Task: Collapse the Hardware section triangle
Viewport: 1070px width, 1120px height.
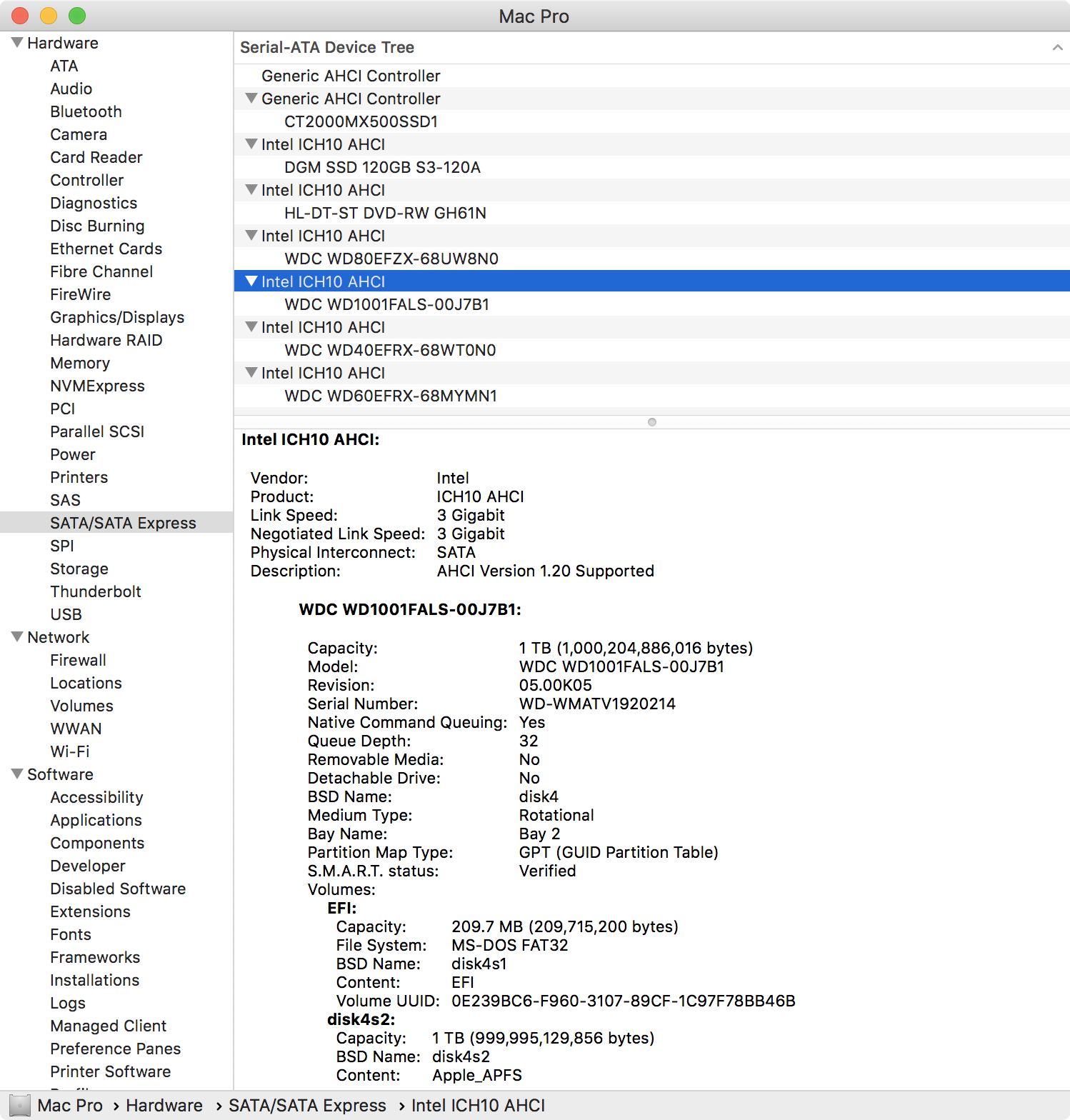Action: (17, 43)
